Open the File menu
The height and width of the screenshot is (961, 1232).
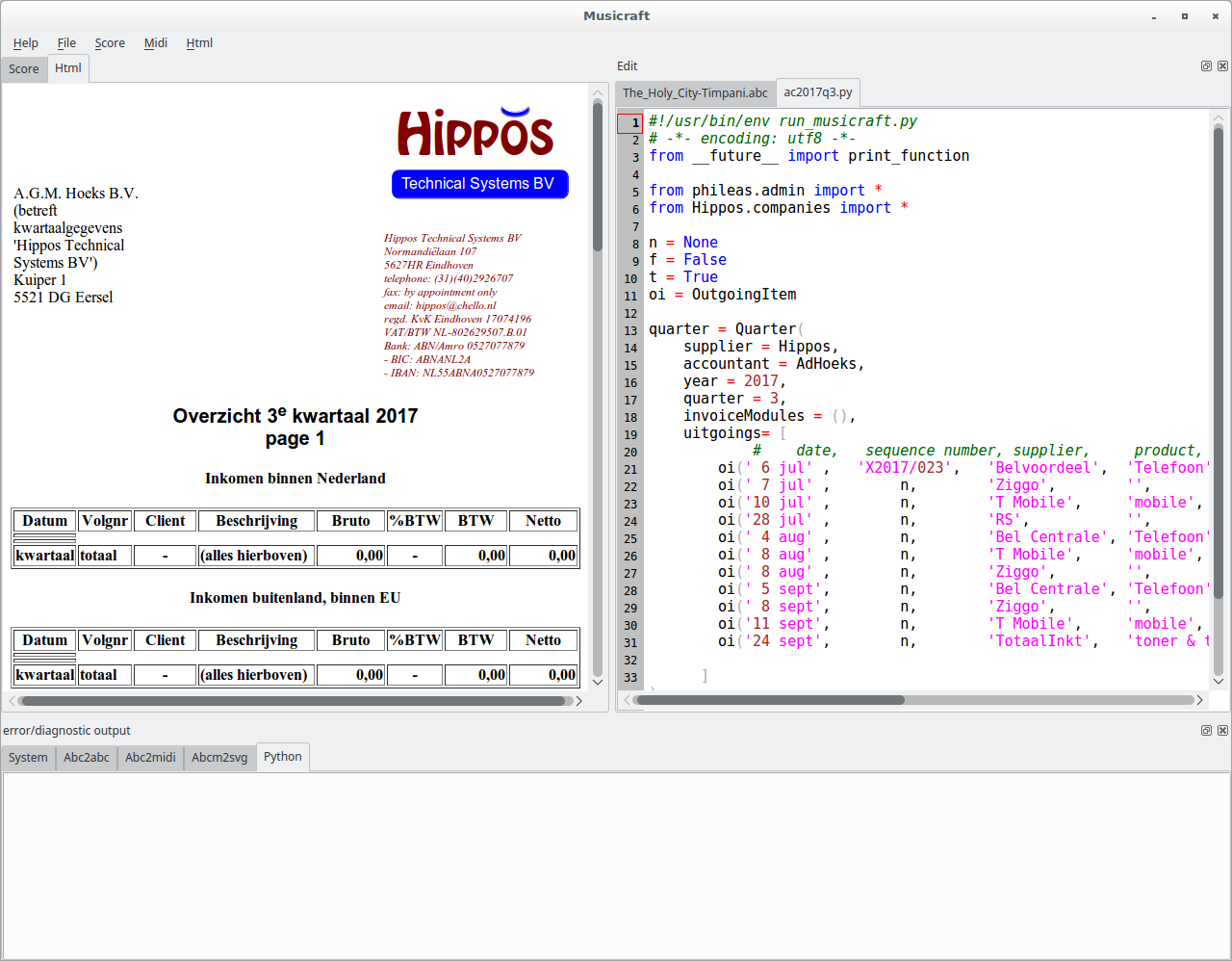(66, 43)
